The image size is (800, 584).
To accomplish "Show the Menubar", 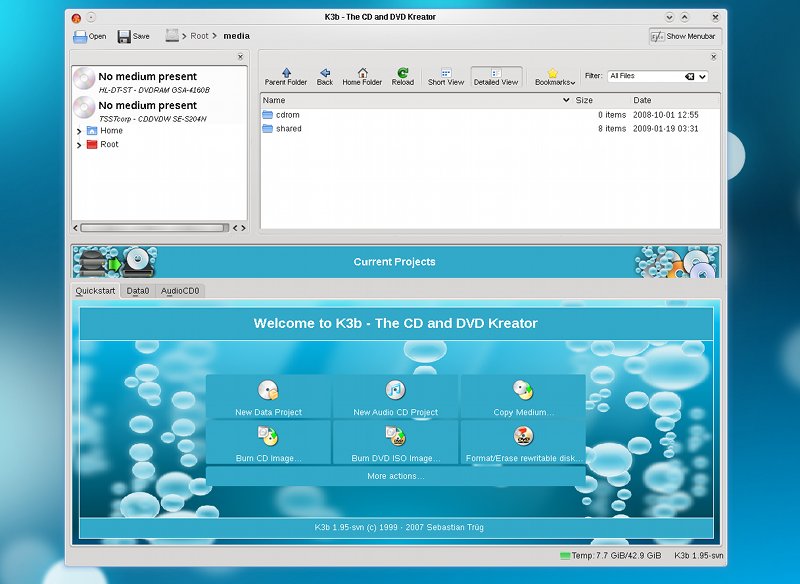I will tap(685, 36).
